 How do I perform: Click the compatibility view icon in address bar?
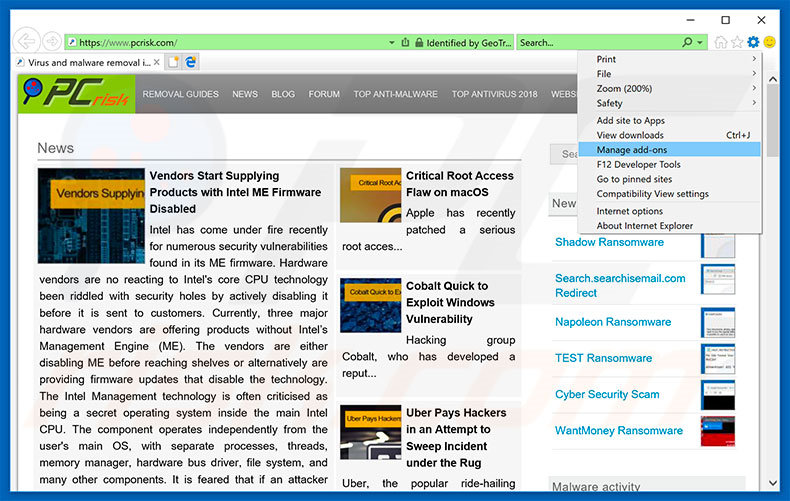click(405, 42)
